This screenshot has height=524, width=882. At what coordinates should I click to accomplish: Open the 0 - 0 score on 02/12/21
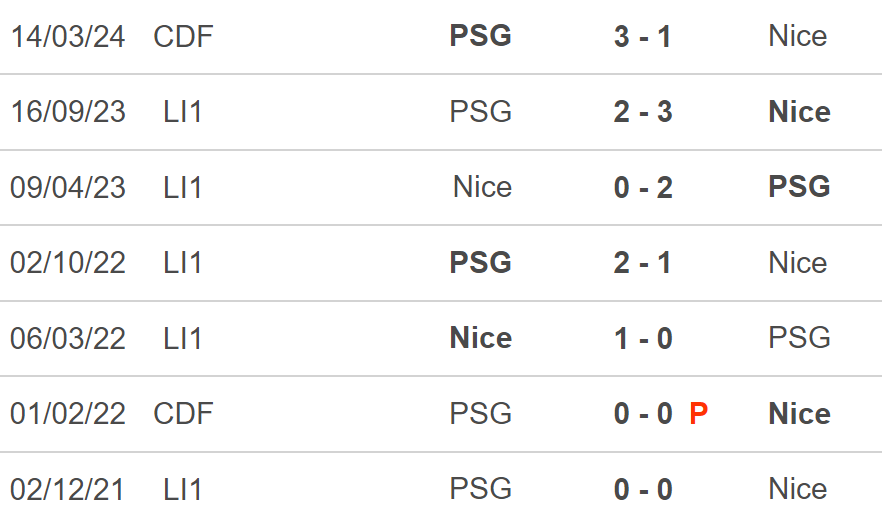643,490
